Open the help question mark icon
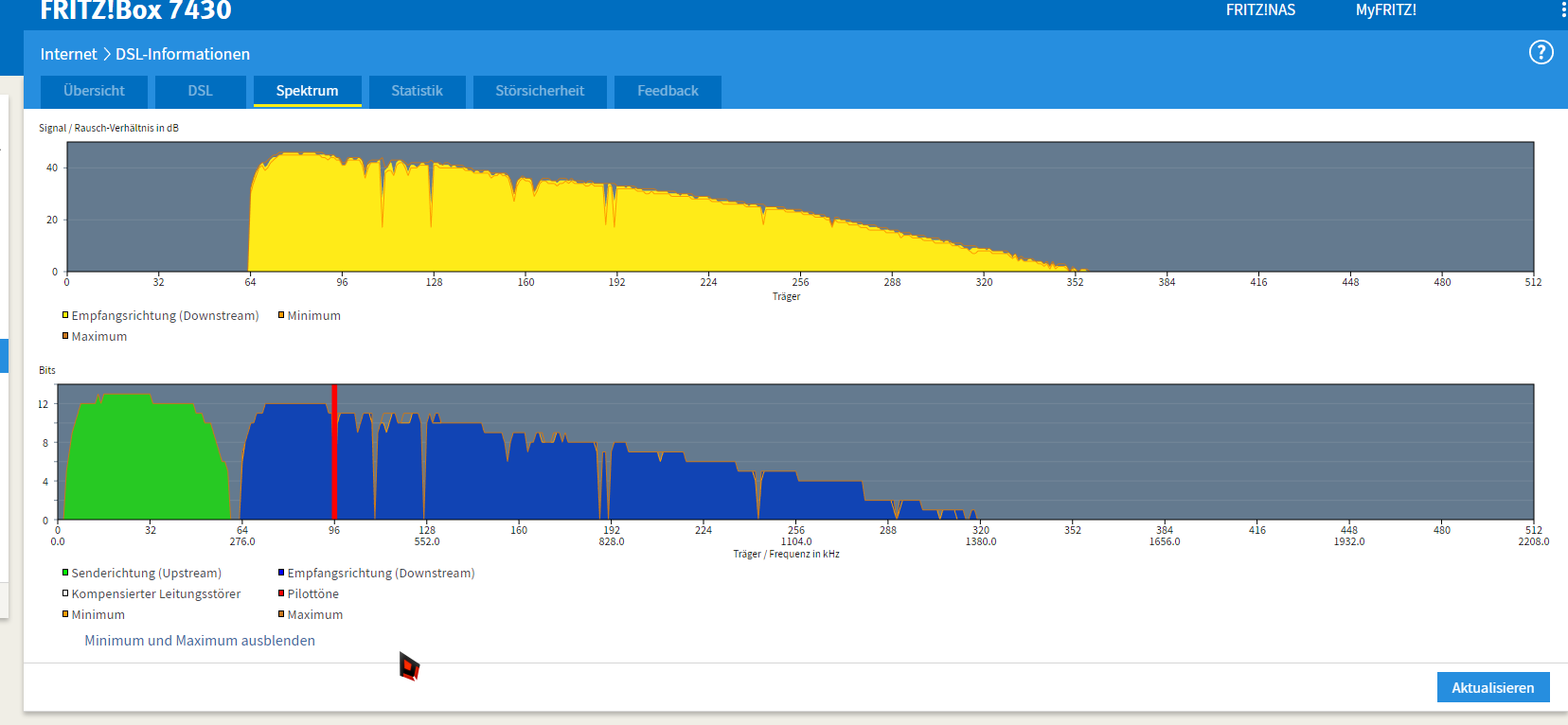This screenshot has width=1568, height=725. click(1541, 53)
